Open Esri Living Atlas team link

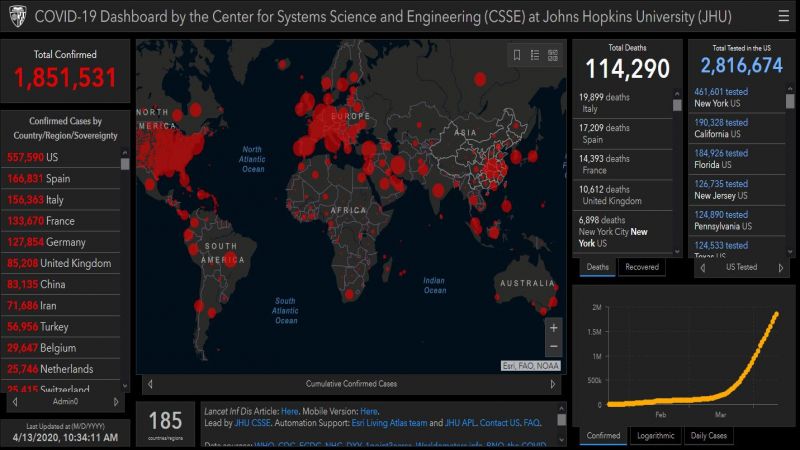coord(389,423)
